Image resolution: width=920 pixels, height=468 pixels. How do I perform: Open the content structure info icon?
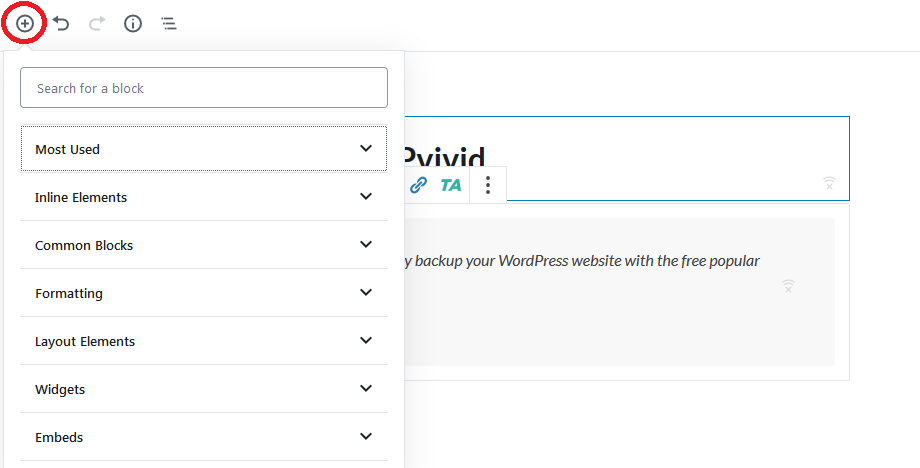[133, 23]
